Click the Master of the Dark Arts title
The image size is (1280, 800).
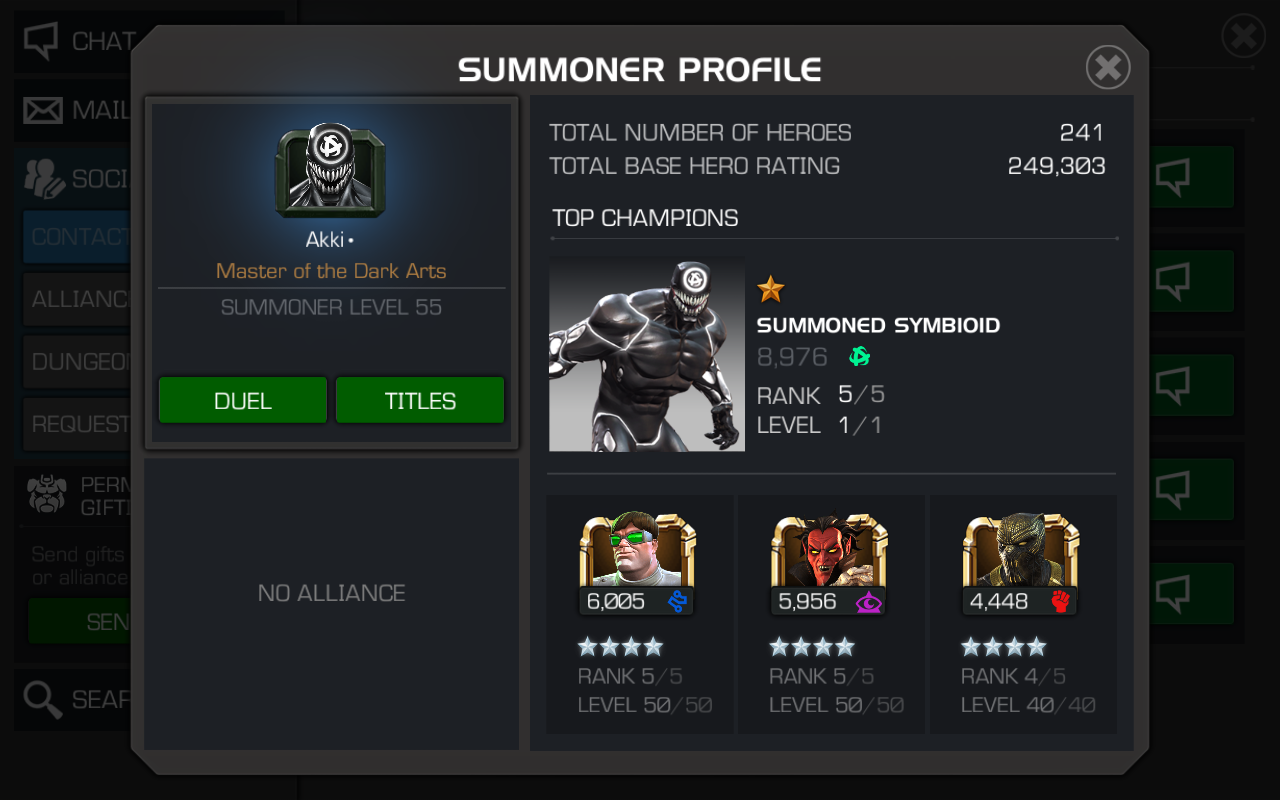(x=331, y=271)
